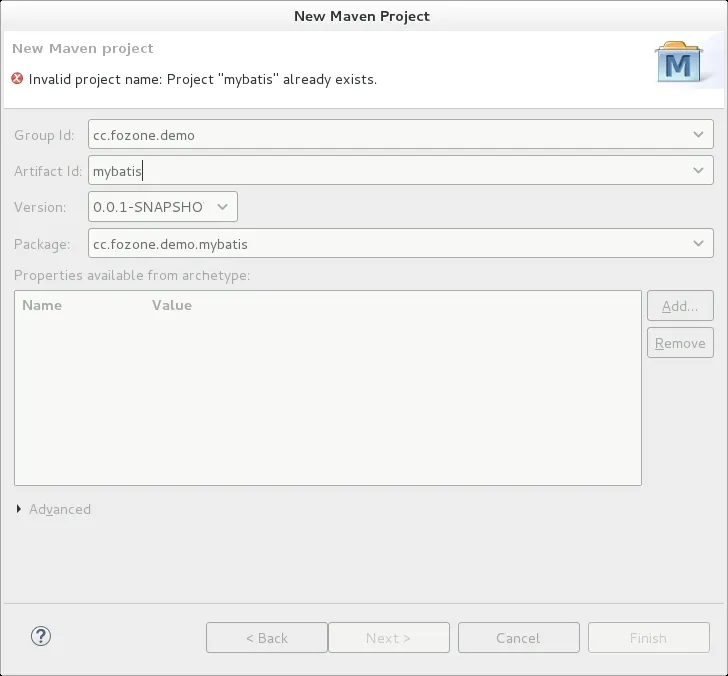Click the Package label
Viewport: 728px width, 676px height.
(42, 244)
